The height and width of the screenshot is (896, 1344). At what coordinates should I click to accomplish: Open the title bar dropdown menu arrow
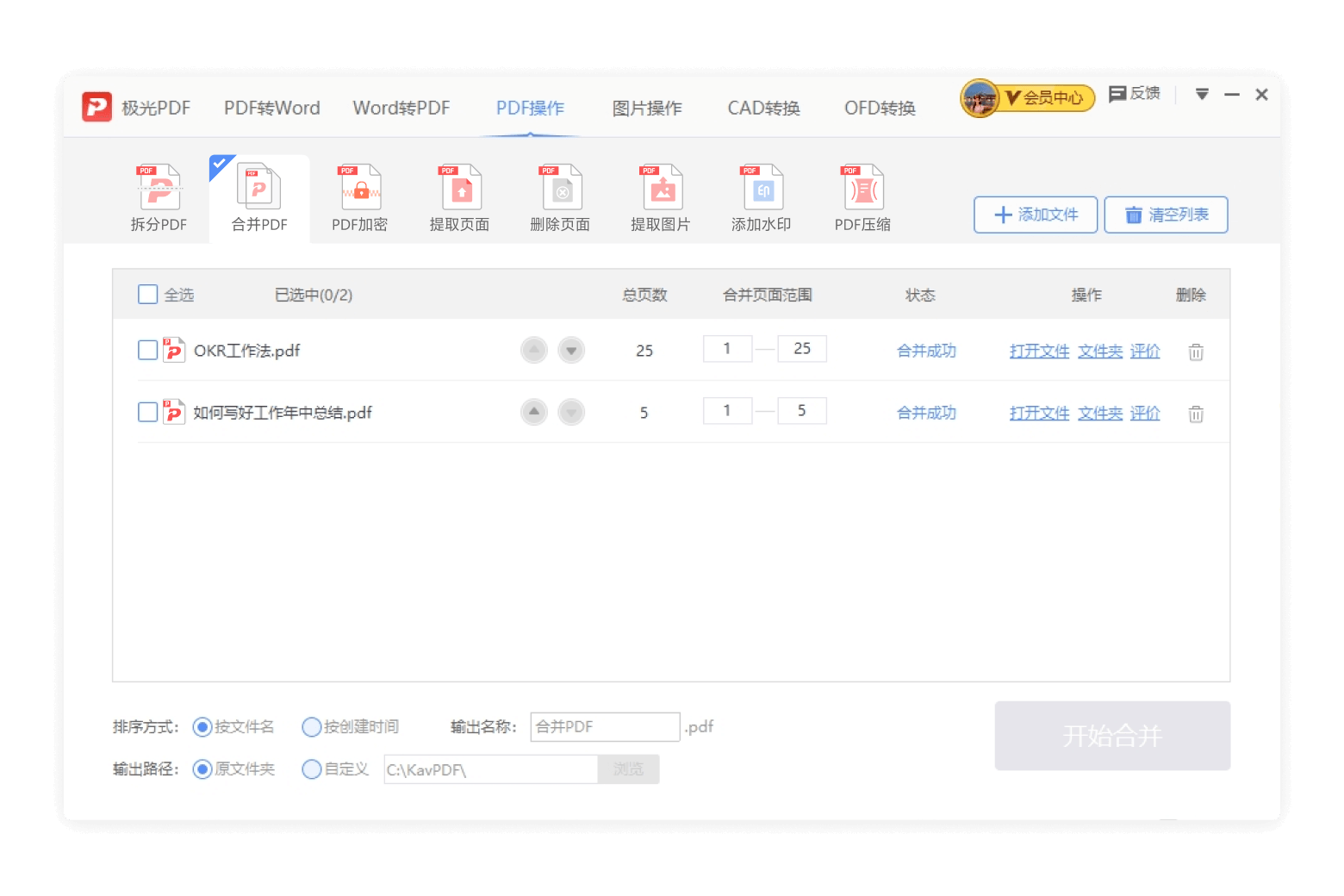[x=1202, y=94]
